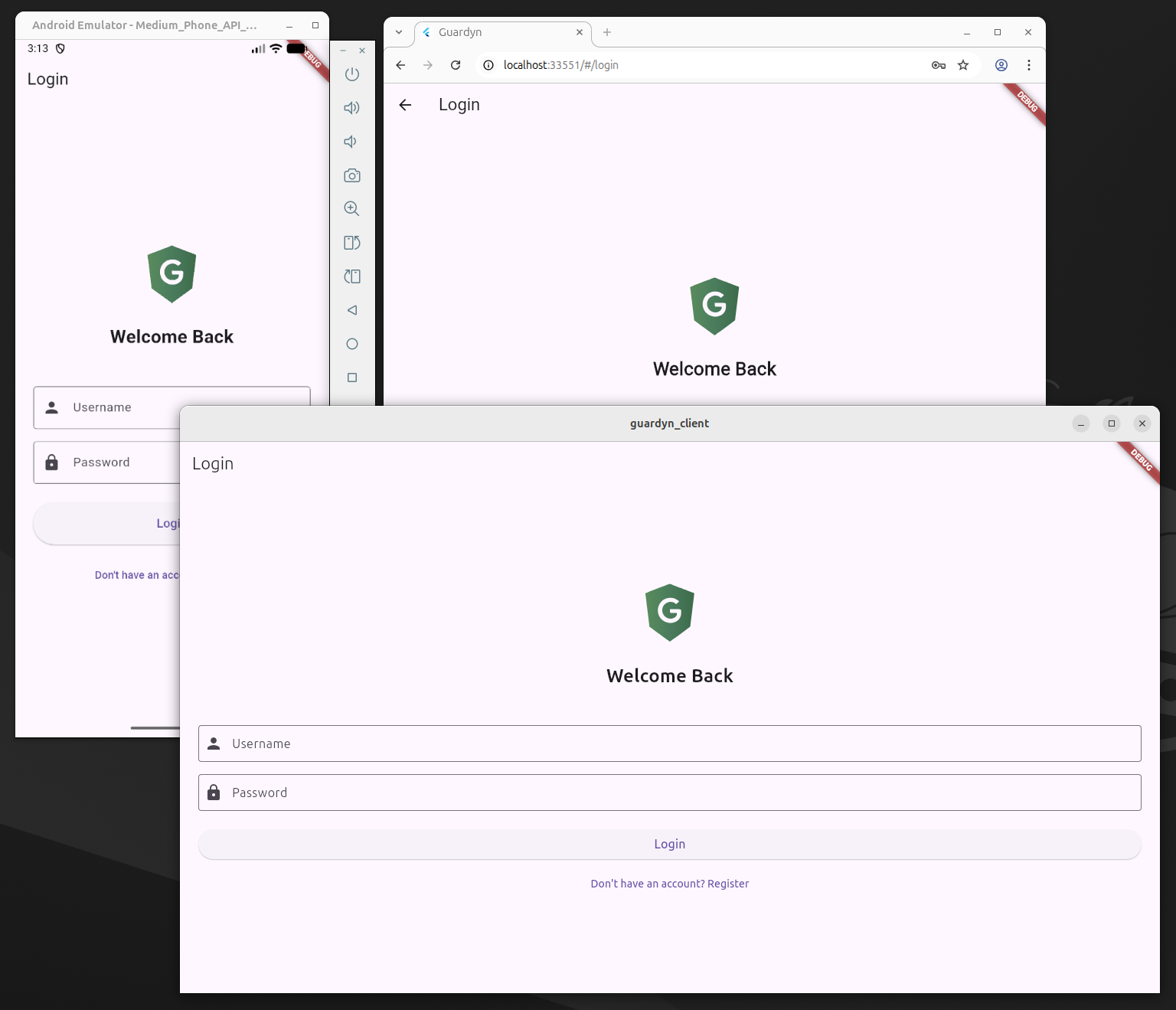
Task: Open the Android recent apps overview square
Action: 351,378
